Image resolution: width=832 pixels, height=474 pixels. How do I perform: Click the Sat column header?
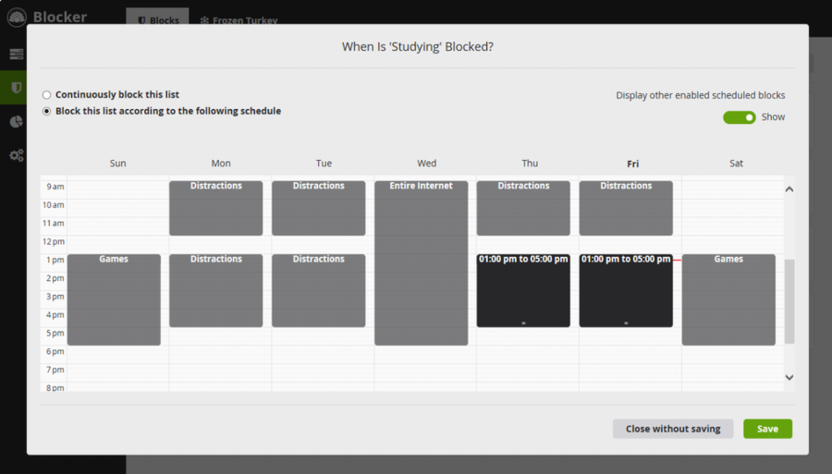(x=736, y=163)
